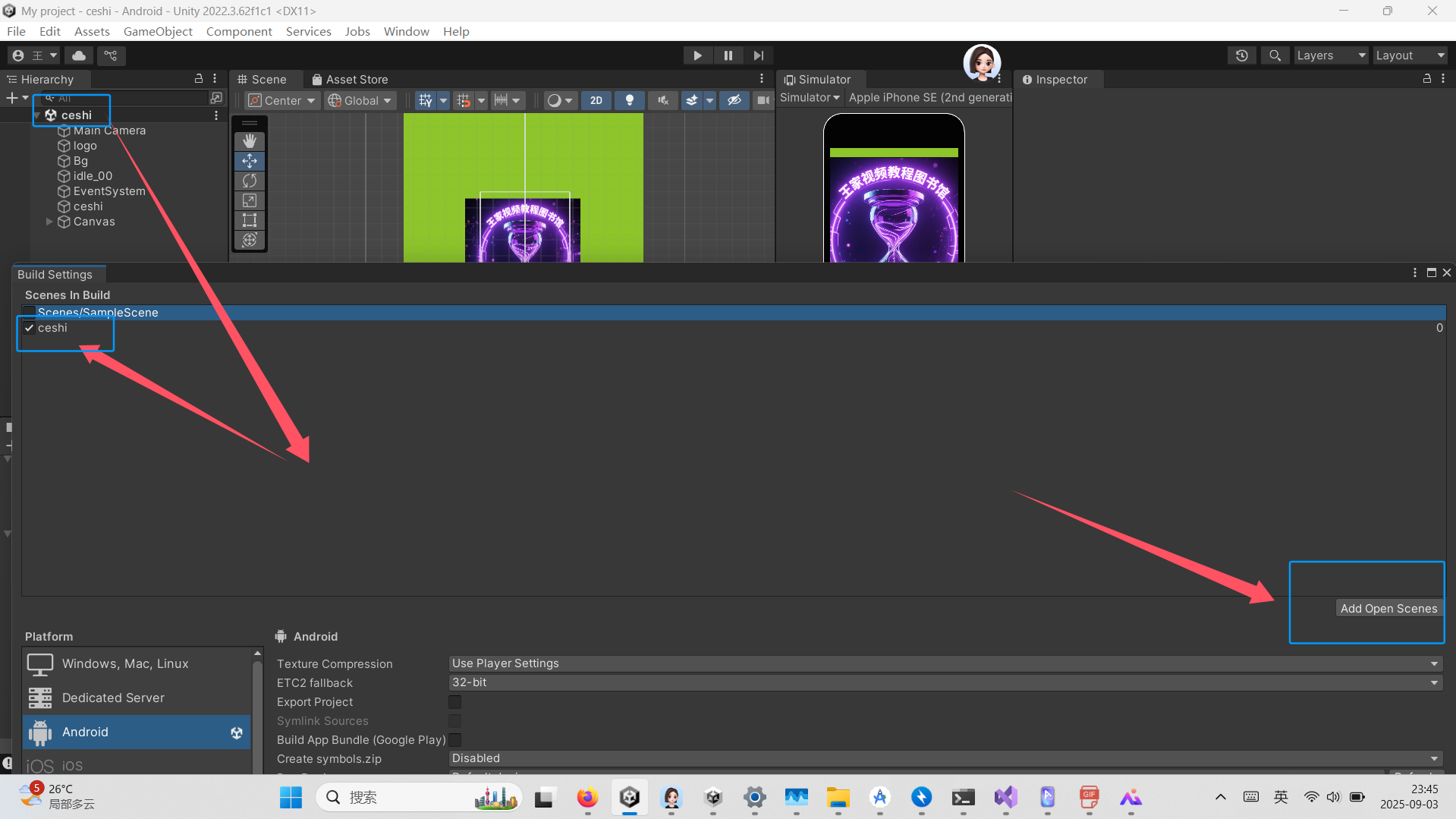The width and height of the screenshot is (1456, 819).
Task: Open the Center pivot dropdown
Action: pos(282,100)
